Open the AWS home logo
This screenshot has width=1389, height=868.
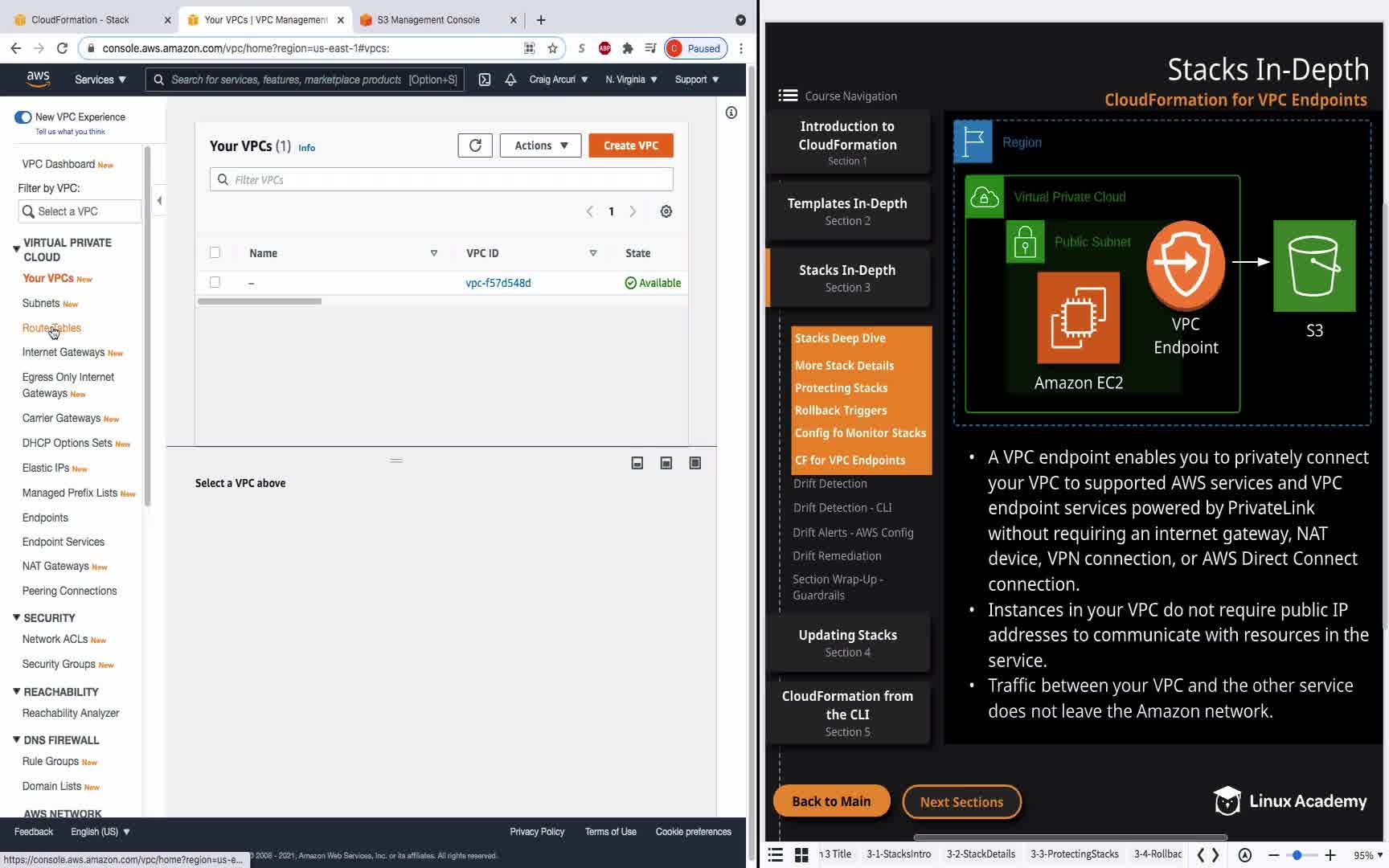38,79
